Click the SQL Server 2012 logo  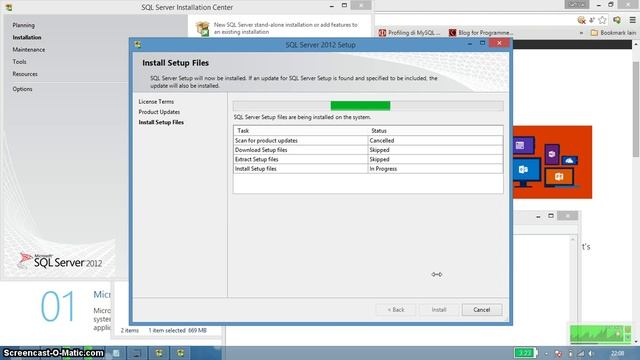tap(60, 261)
